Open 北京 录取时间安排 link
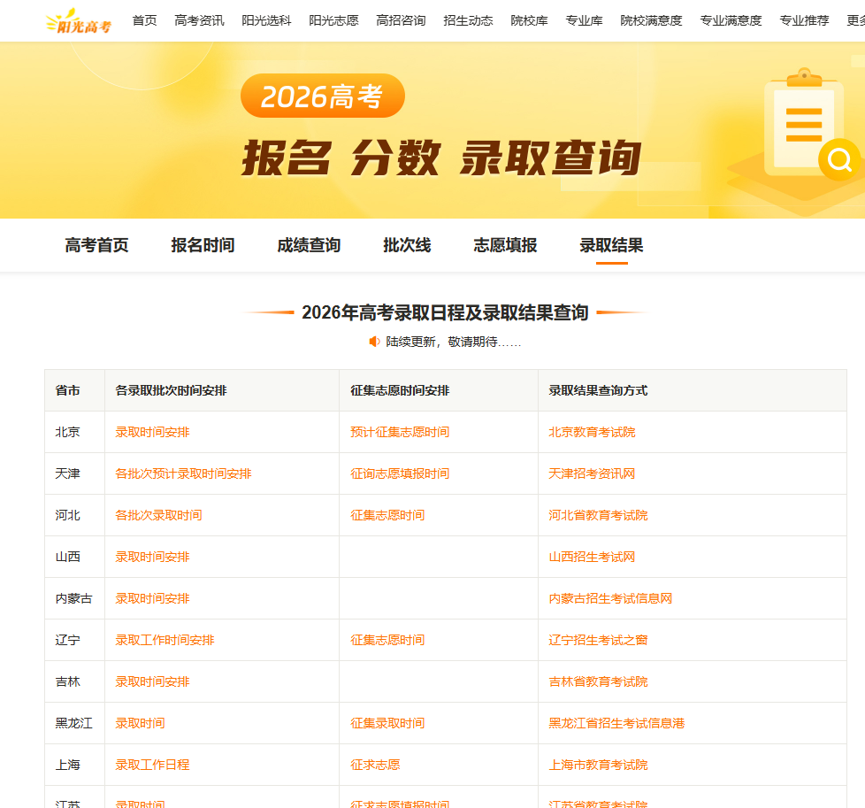 (x=152, y=432)
